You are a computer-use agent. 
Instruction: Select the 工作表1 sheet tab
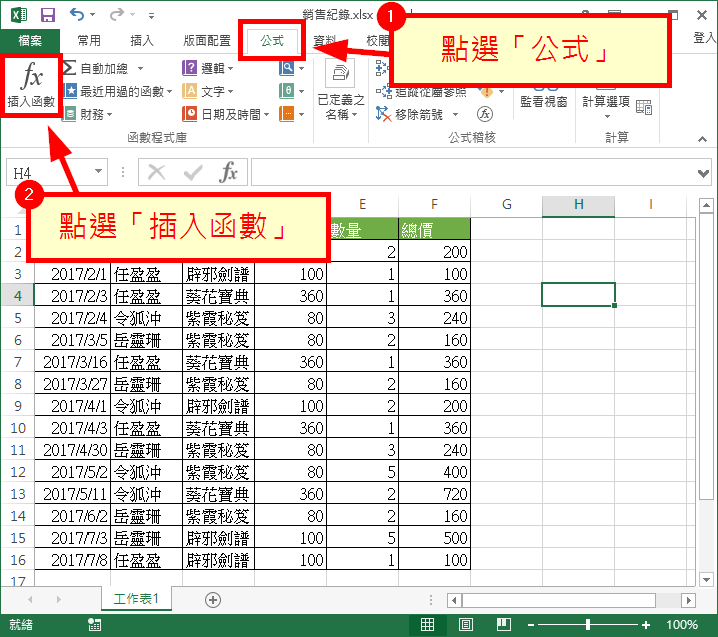(136, 599)
